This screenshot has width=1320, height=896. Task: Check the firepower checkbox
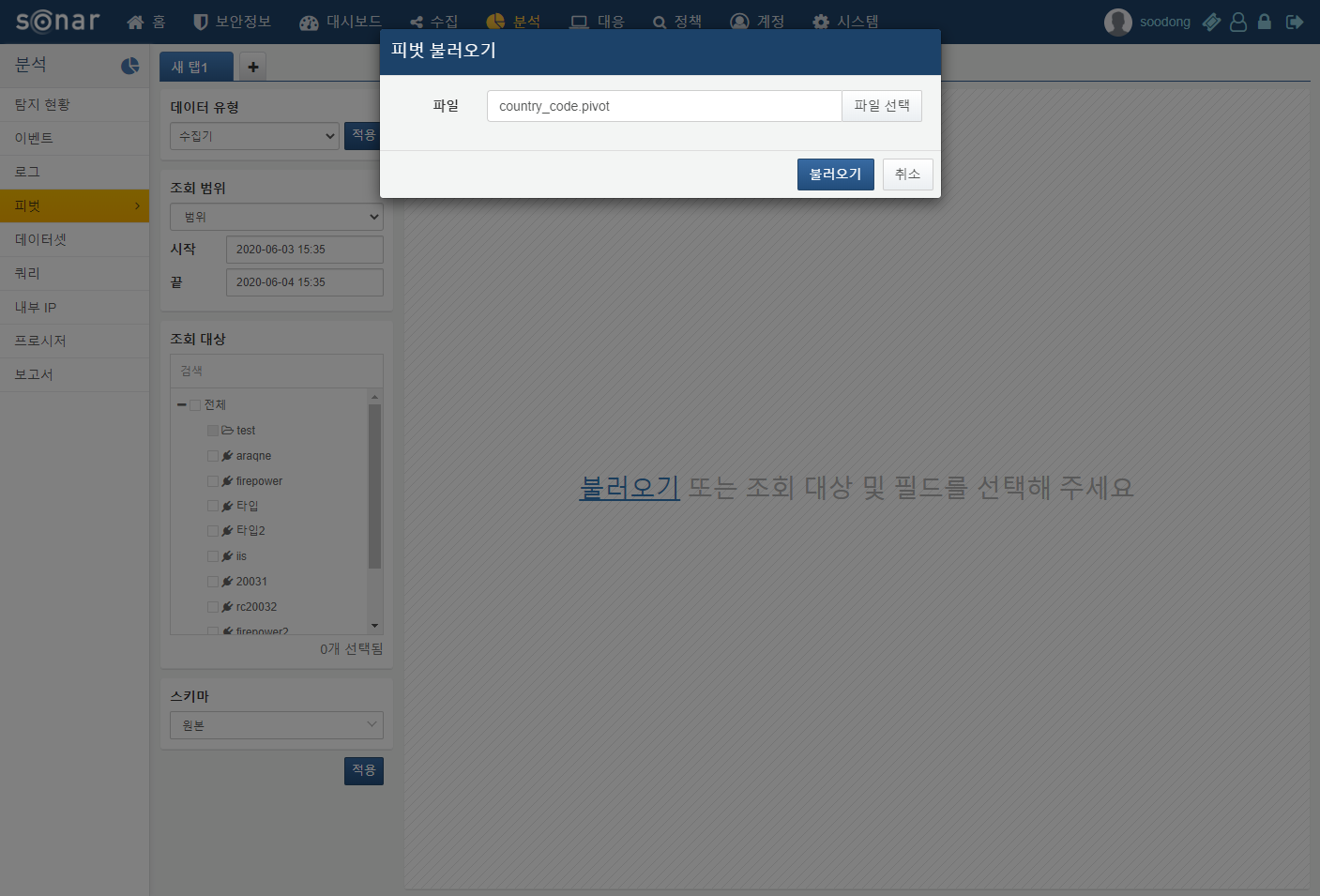[x=213, y=481]
